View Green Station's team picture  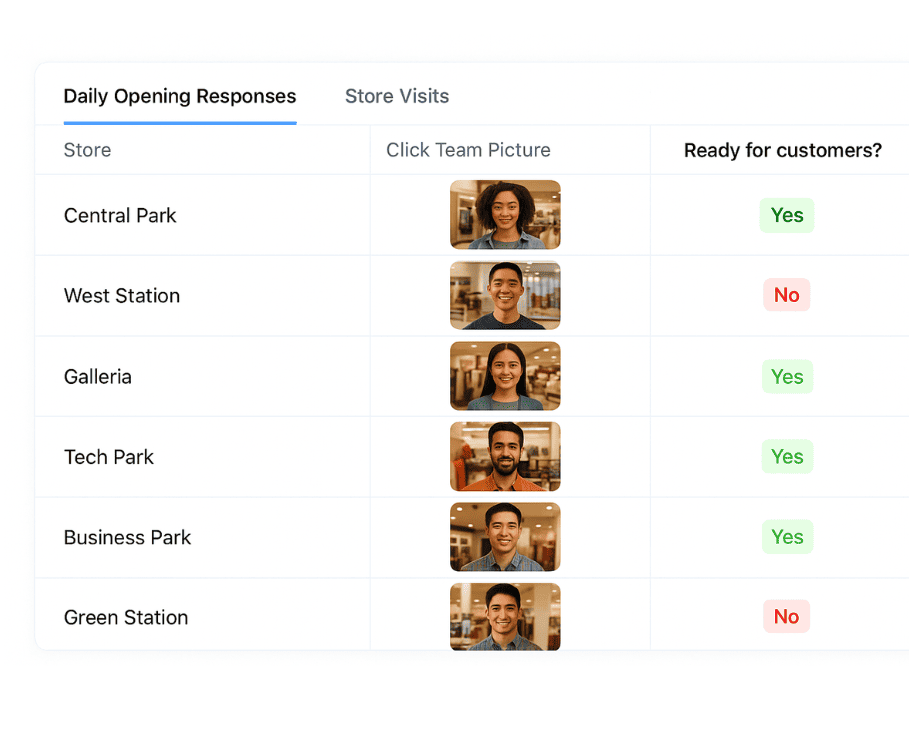pos(505,615)
